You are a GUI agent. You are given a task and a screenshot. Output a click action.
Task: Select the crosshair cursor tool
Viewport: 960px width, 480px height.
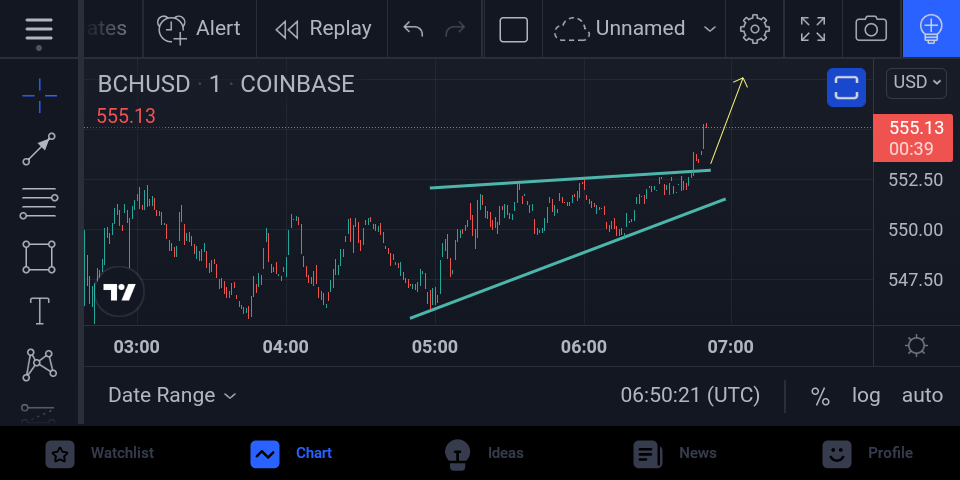[39, 96]
